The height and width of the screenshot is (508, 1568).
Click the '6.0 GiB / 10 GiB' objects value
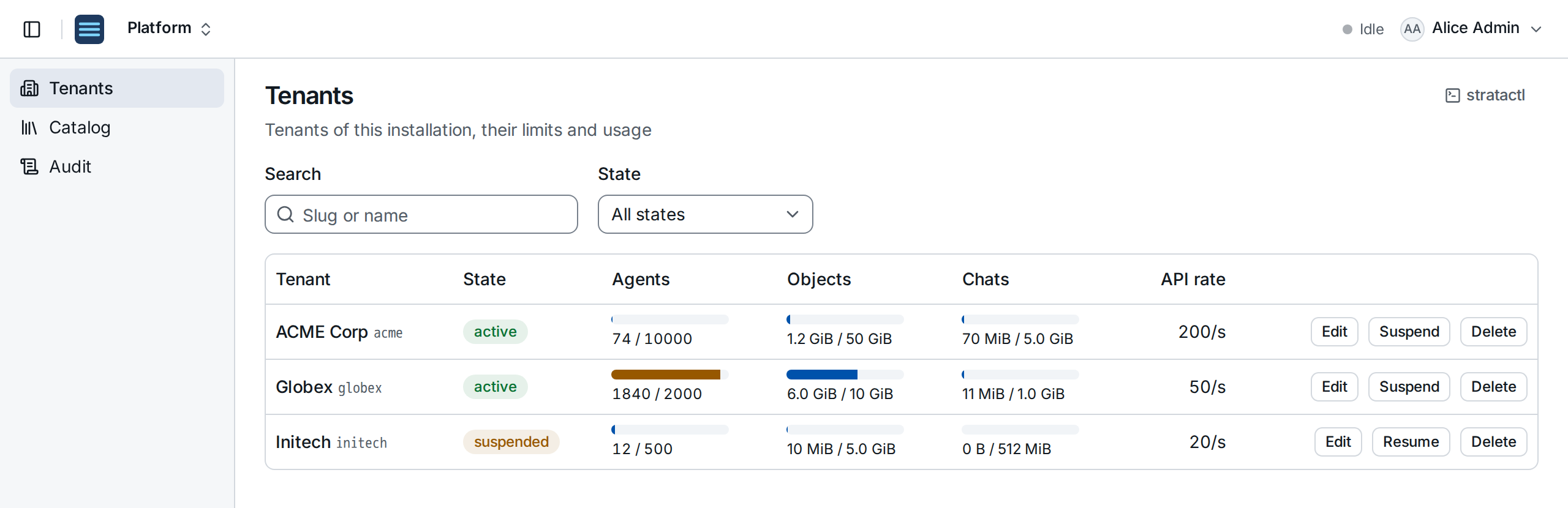(x=840, y=394)
